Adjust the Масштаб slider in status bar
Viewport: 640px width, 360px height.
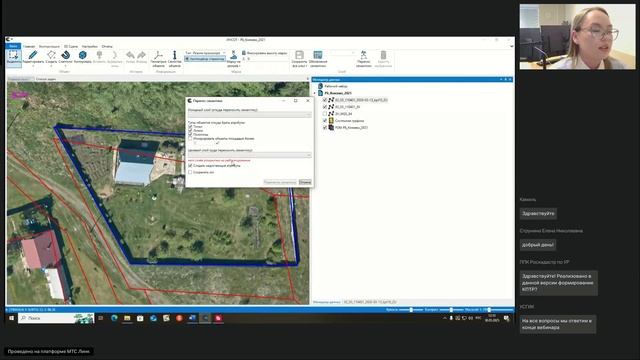coord(489,310)
